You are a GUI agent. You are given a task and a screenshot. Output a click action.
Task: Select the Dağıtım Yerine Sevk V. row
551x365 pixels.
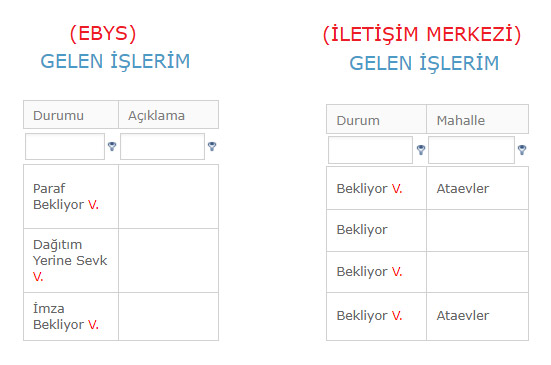(121, 260)
